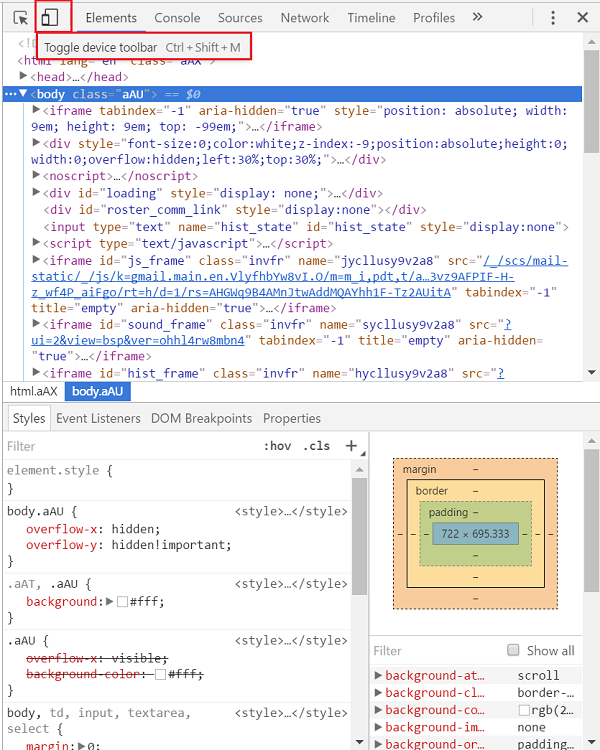Toggle the :hov element state button
Image resolution: width=600 pixels, height=750 pixels.
[x=278, y=446]
